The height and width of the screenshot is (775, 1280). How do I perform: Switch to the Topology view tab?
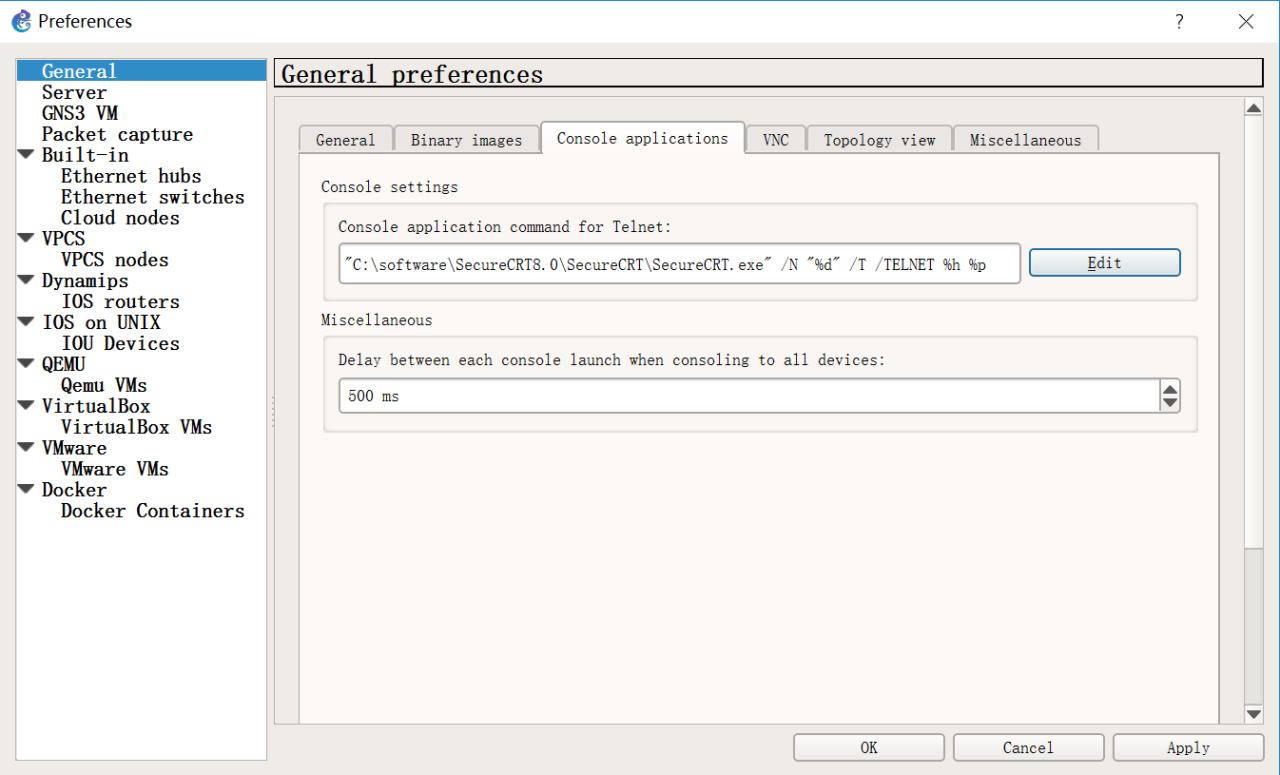pyautogui.click(x=879, y=140)
